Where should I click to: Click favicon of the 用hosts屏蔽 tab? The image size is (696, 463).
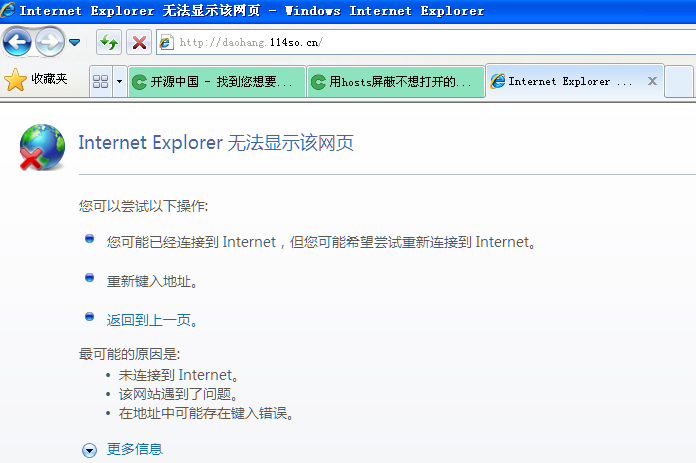(x=318, y=82)
